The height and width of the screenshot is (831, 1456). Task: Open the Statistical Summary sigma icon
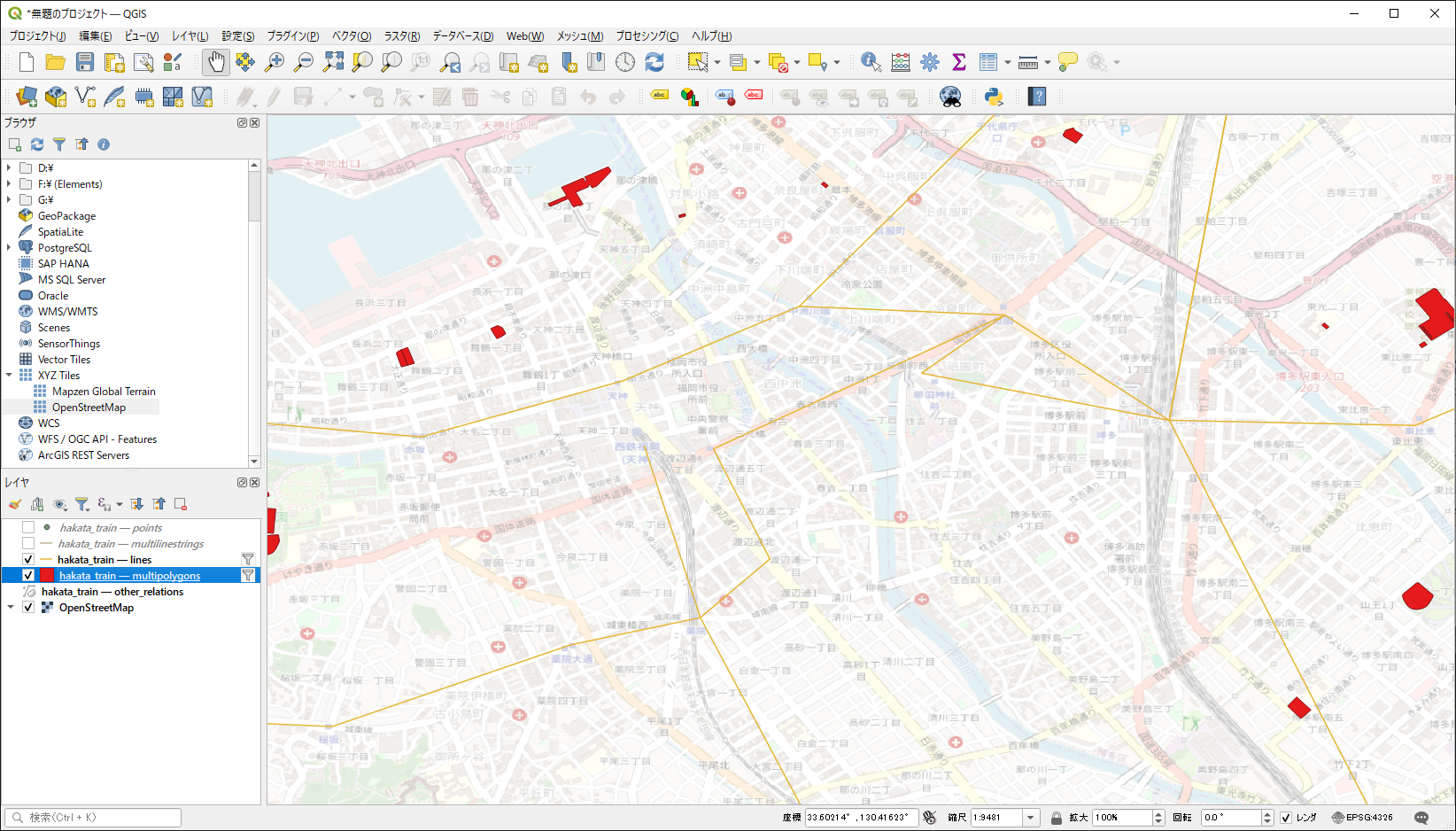coord(958,62)
